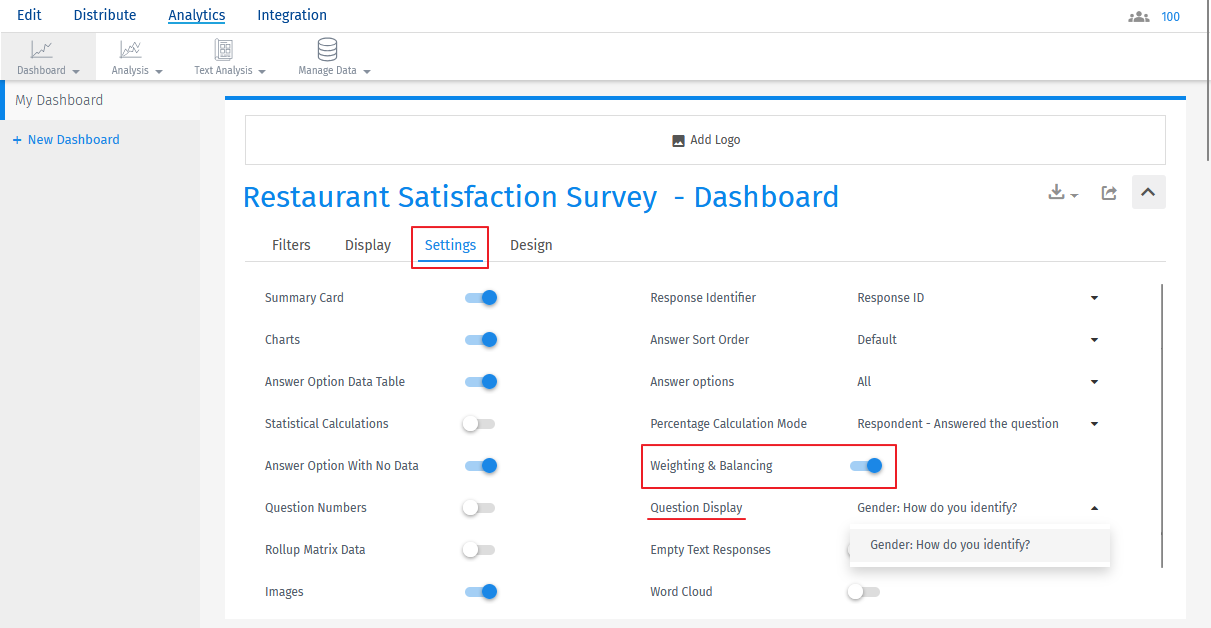Click the share dashboard icon
1211x628 pixels.
[x=1109, y=193]
